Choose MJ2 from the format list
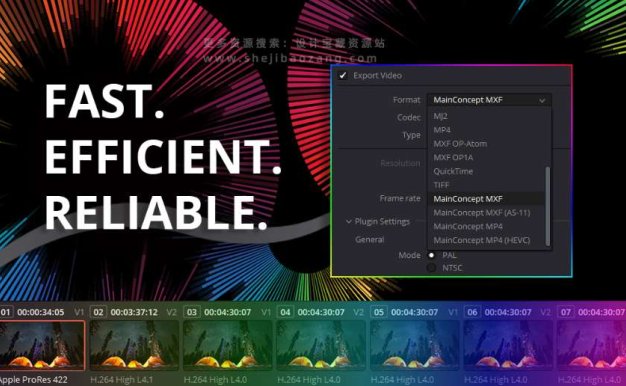 point(440,116)
